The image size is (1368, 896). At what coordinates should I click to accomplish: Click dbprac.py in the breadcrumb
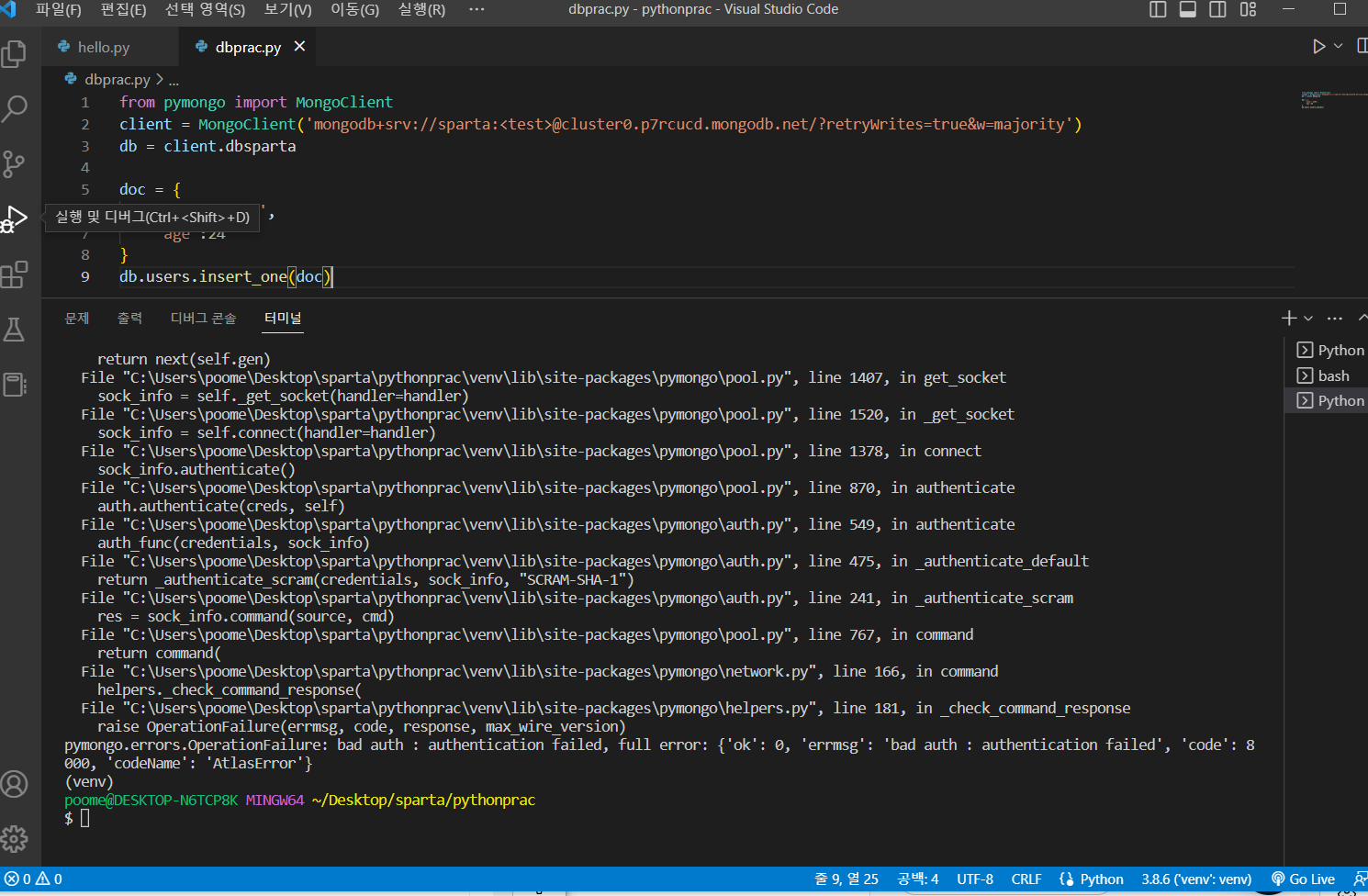(x=117, y=80)
